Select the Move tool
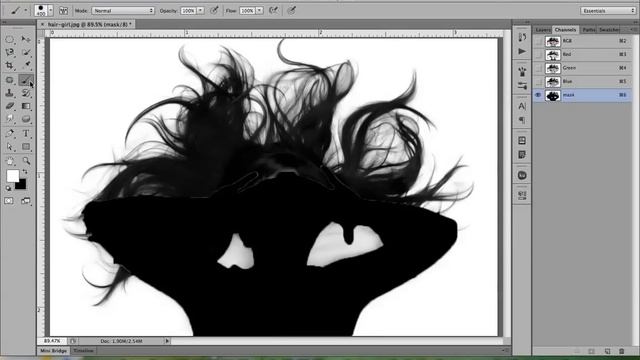 26,39
